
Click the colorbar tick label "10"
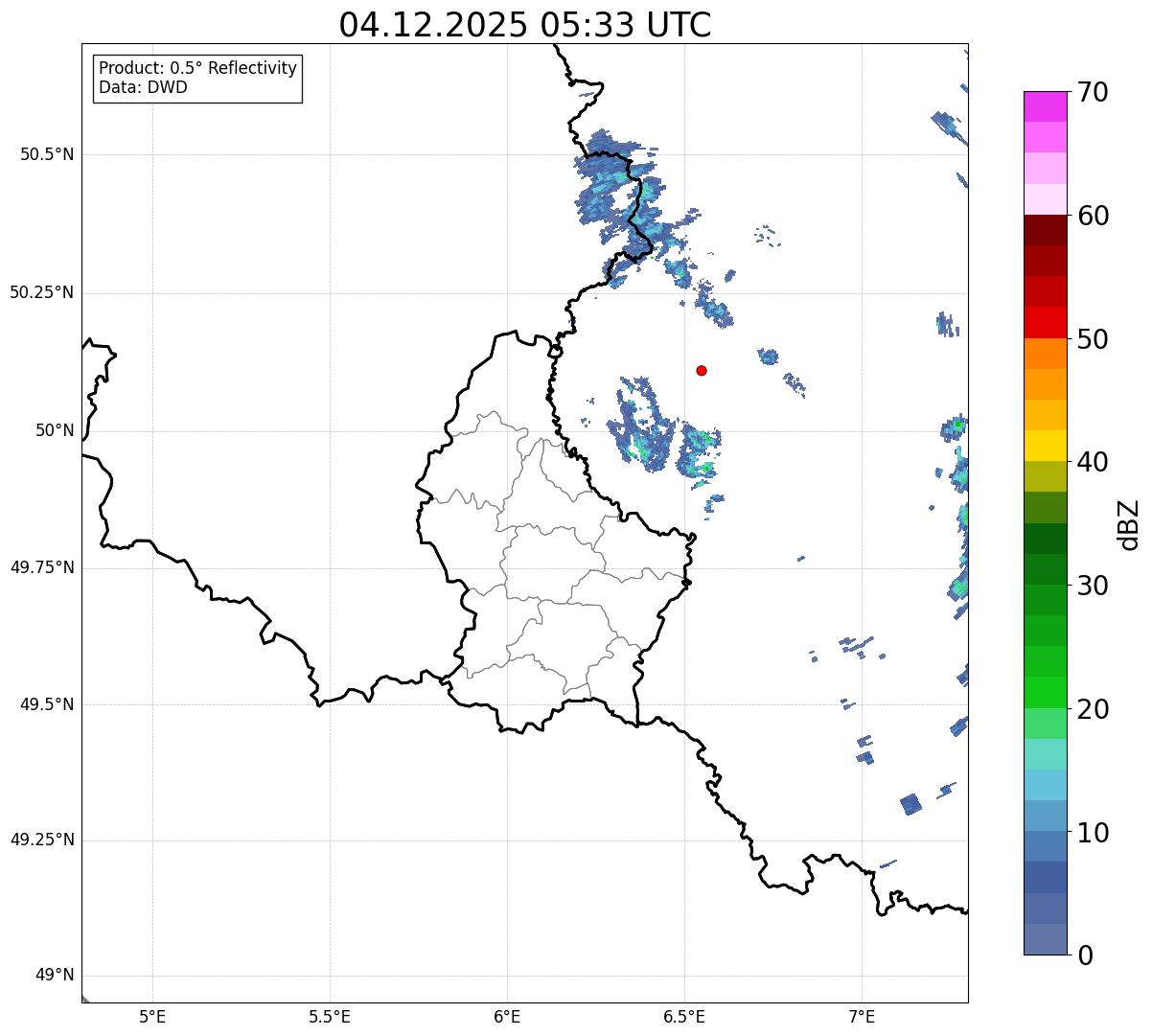[1093, 832]
